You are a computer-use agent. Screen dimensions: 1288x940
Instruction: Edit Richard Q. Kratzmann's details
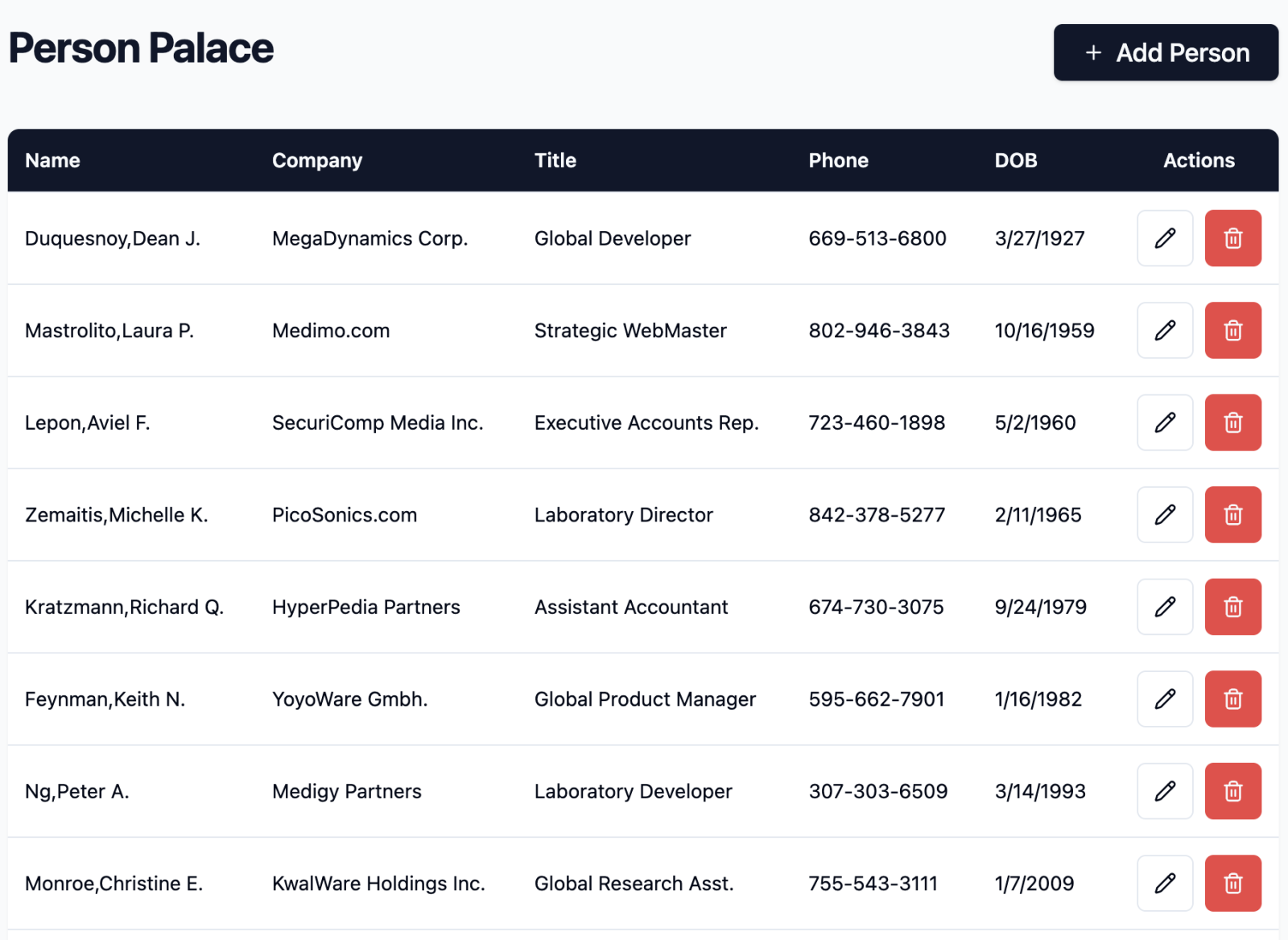pyautogui.click(x=1164, y=607)
